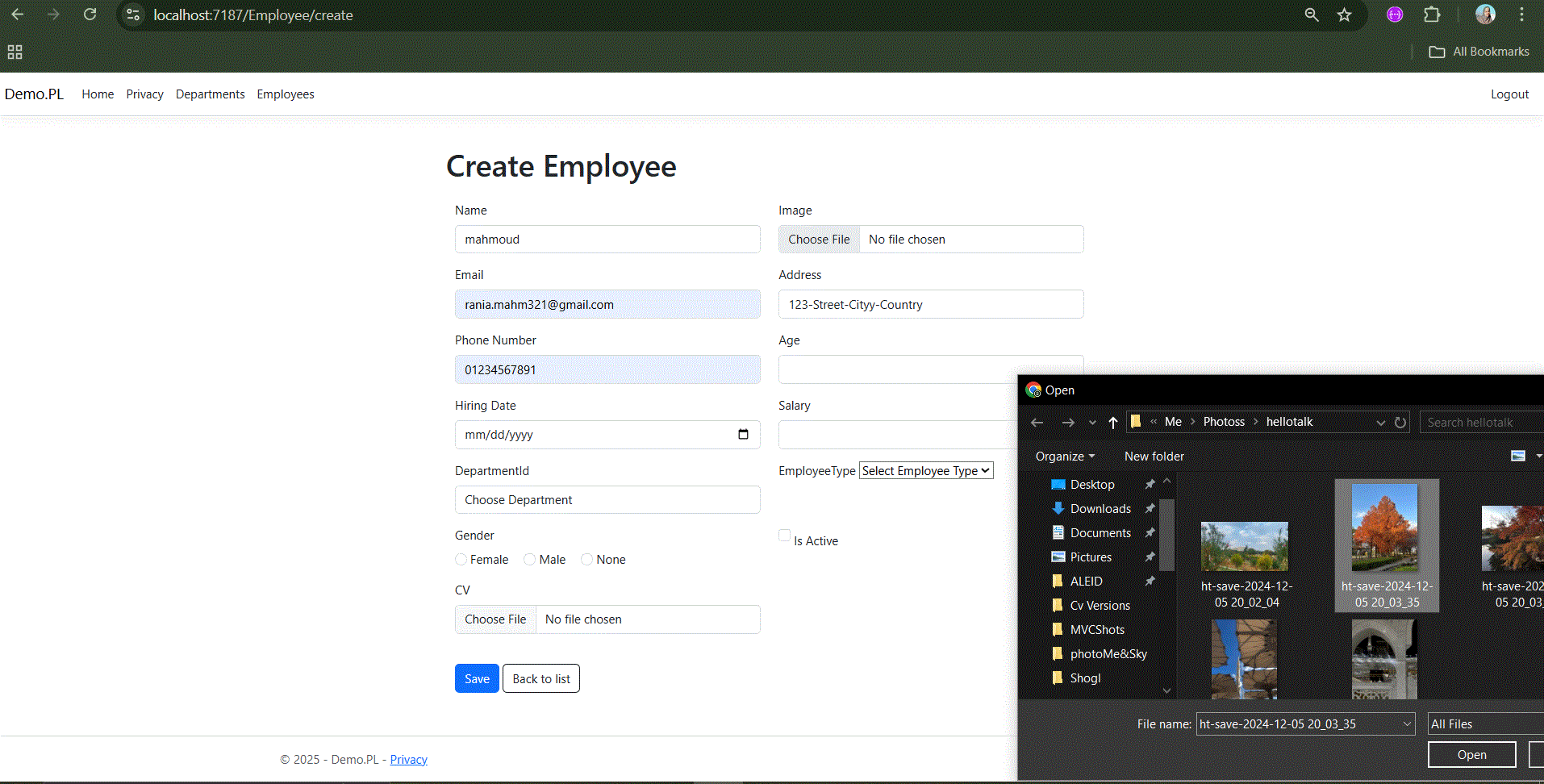Image resolution: width=1544 pixels, height=784 pixels.
Task: Open the apps grid icon in bookmarks bar
Action: [15, 52]
